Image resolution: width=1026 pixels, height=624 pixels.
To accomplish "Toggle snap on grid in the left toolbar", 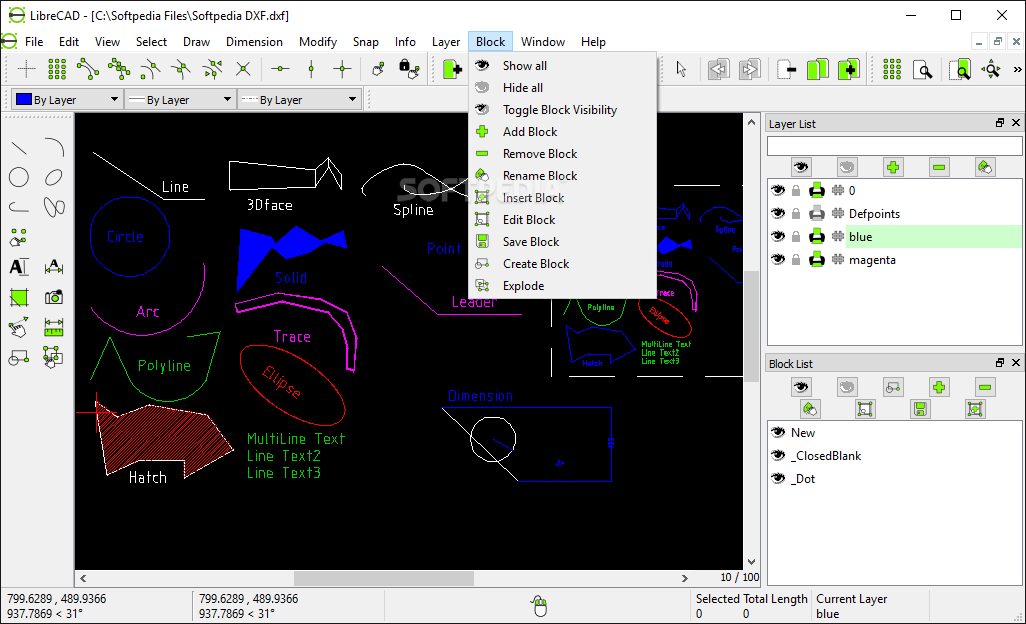I will [57, 69].
